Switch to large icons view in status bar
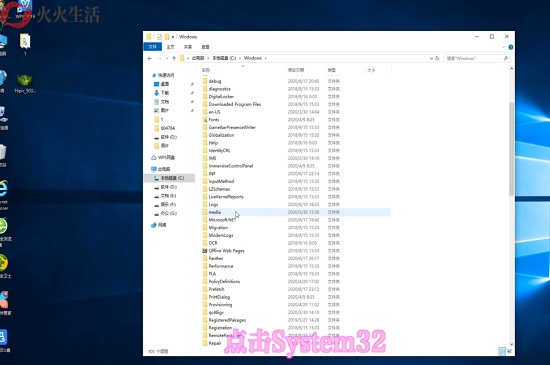Image resolution: width=550 pixels, height=365 pixels. coord(509,351)
